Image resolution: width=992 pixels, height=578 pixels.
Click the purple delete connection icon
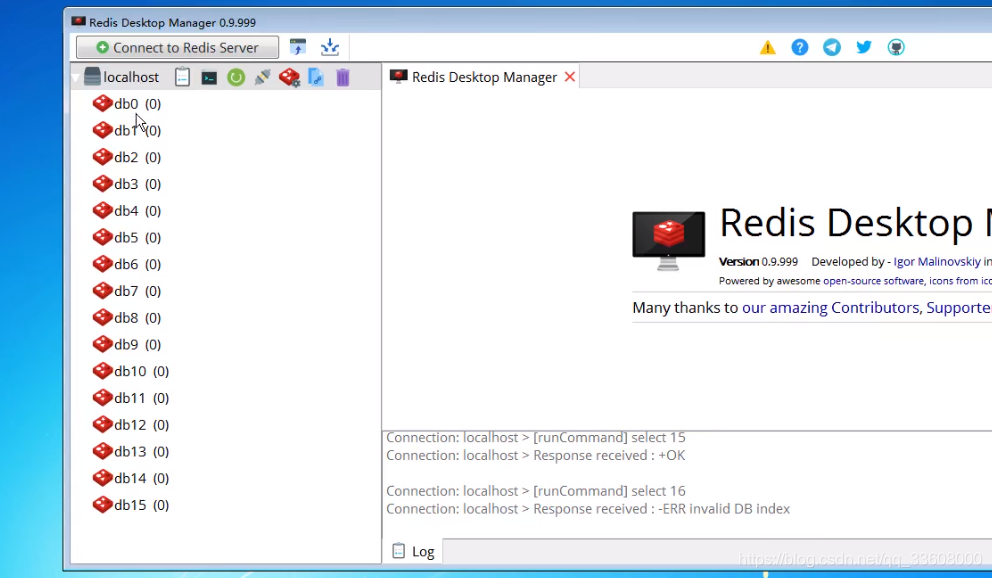pos(343,77)
